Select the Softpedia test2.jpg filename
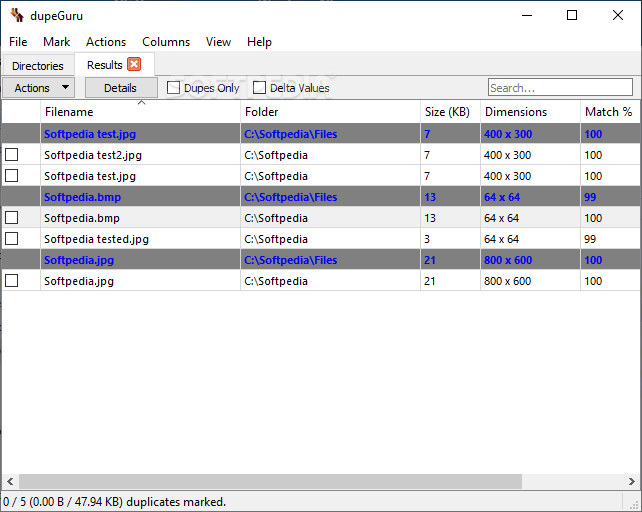 (x=93, y=155)
